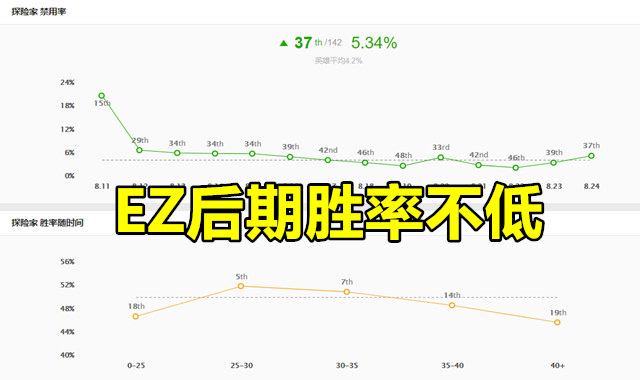
Task: Select the 48th rank data point
Action: [403, 166]
